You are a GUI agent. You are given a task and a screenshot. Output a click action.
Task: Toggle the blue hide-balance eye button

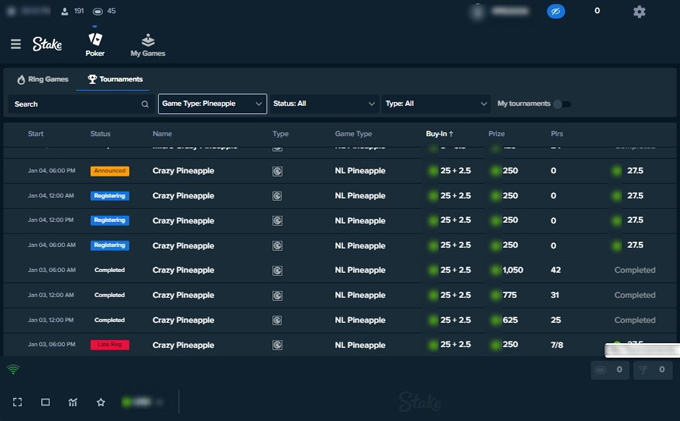pos(556,12)
